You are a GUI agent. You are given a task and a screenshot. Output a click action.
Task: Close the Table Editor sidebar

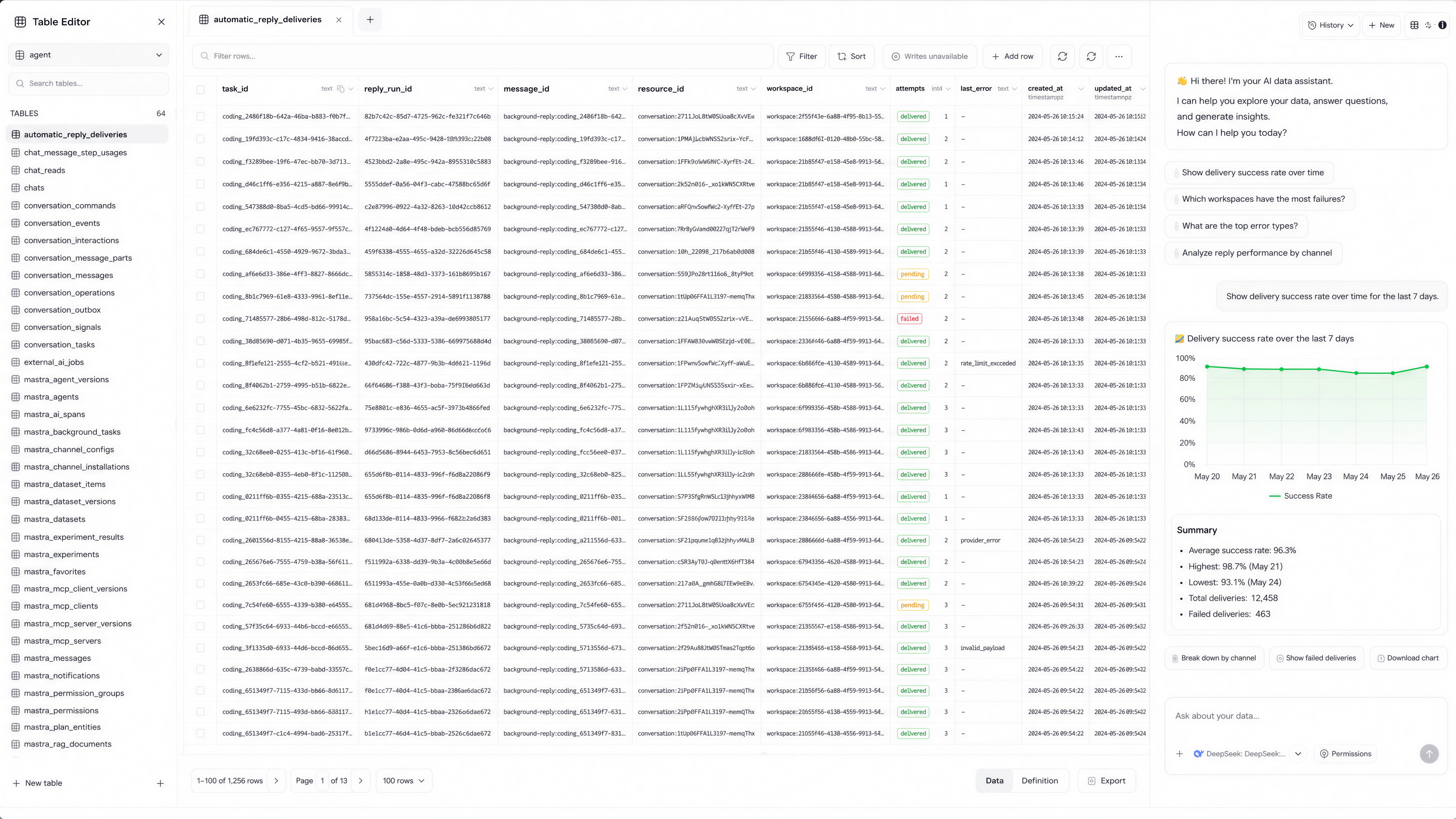coord(161,22)
